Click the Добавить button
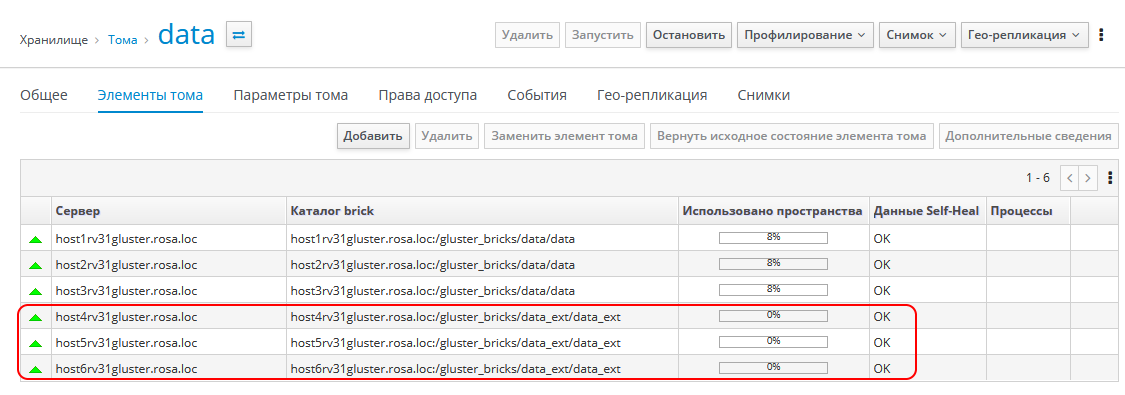 click(373, 136)
